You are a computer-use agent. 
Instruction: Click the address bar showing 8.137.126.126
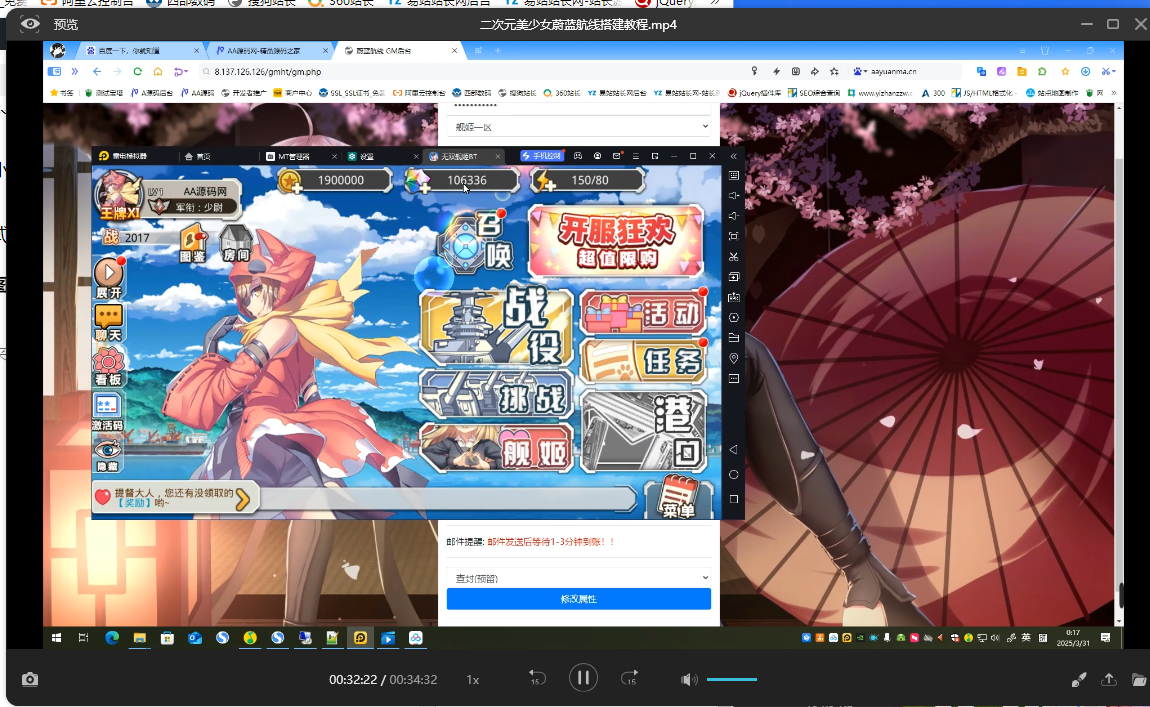pos(469,71)
